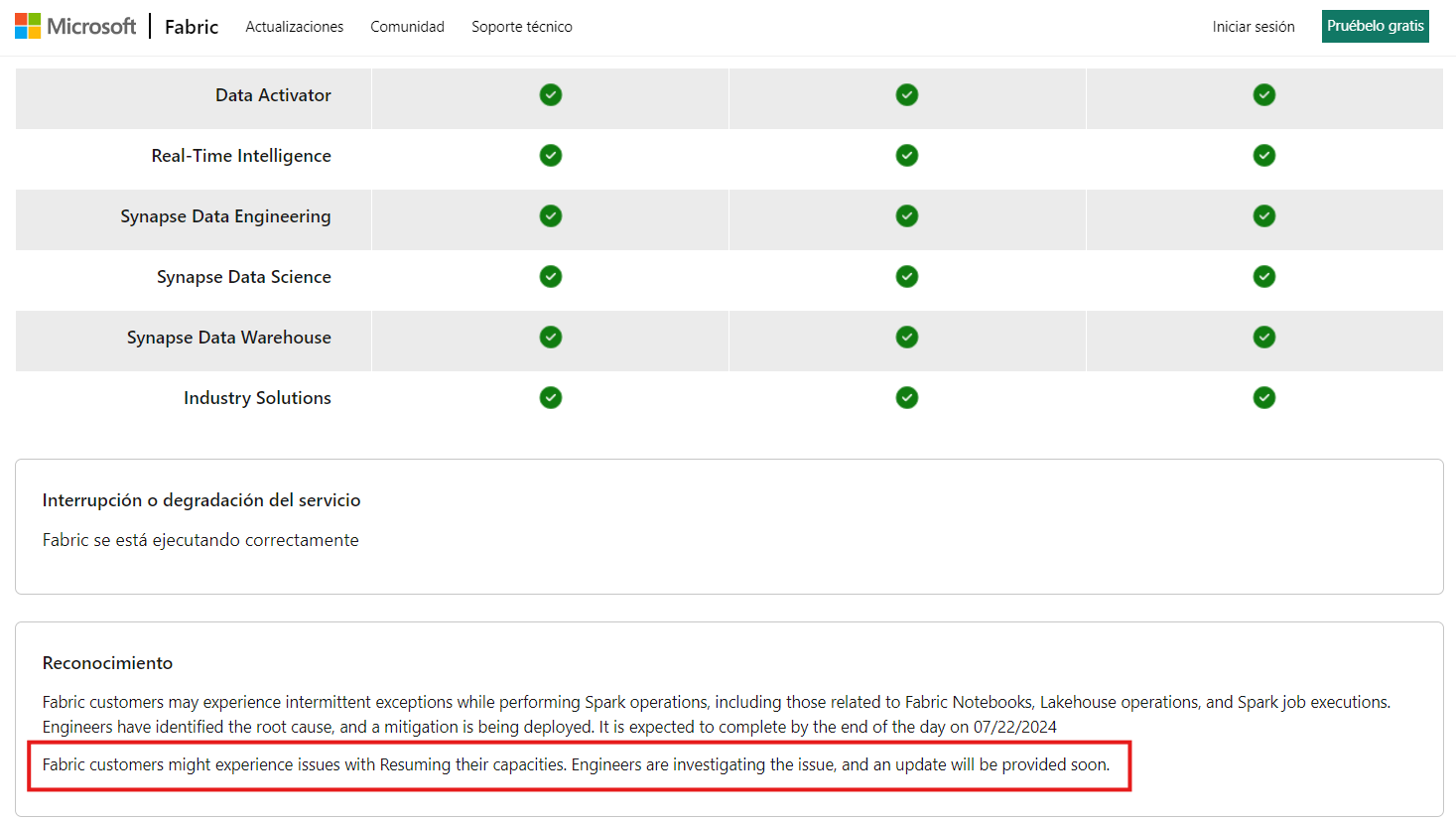Screen dimensions: 1456x823
Task: Click the Resuming capacities issue notice
Action: (x=576, y=764)
